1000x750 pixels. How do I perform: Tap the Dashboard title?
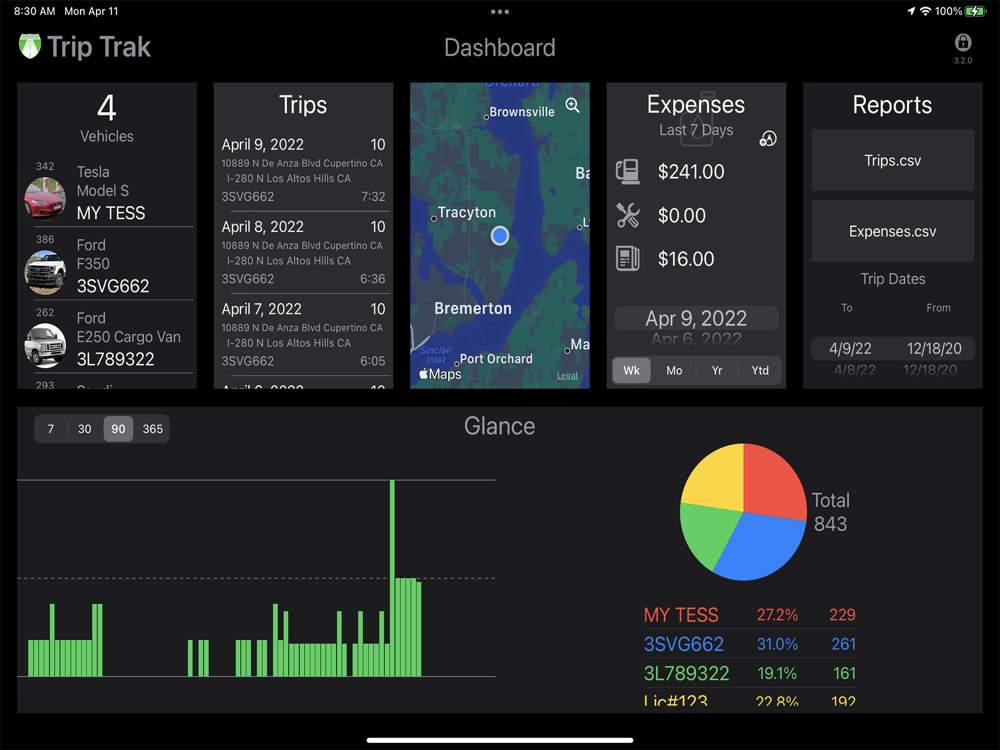[x=499, y=48]
